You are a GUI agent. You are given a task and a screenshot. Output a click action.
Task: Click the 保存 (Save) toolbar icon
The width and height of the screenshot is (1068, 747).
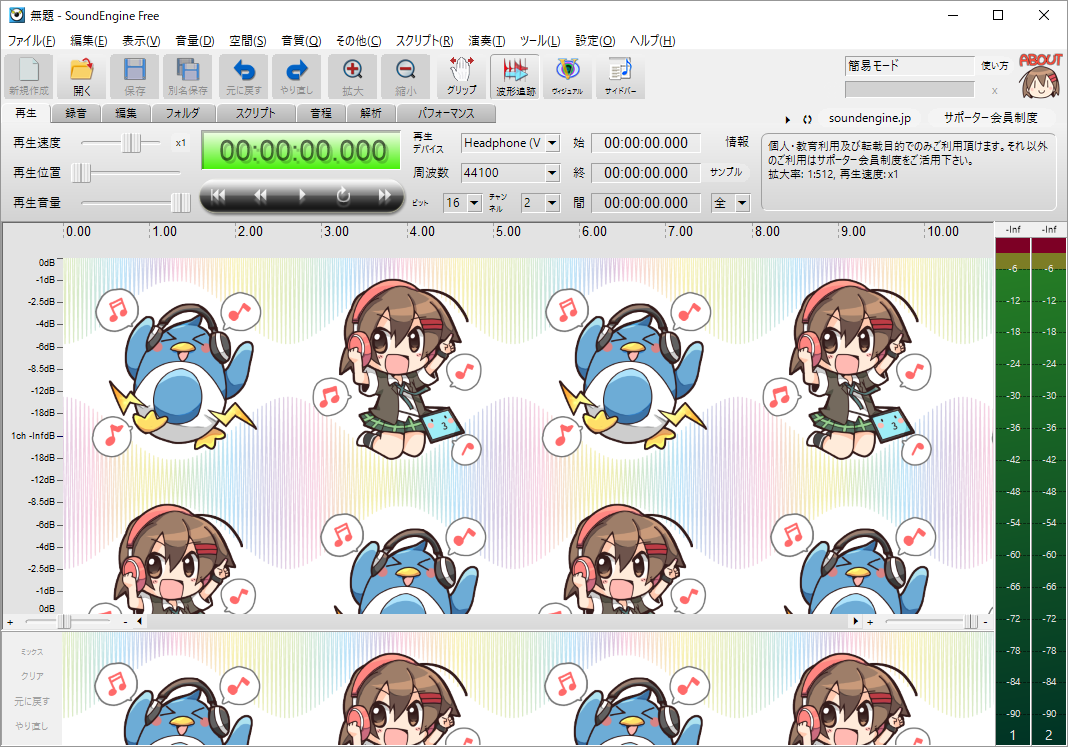coord(134,76)
